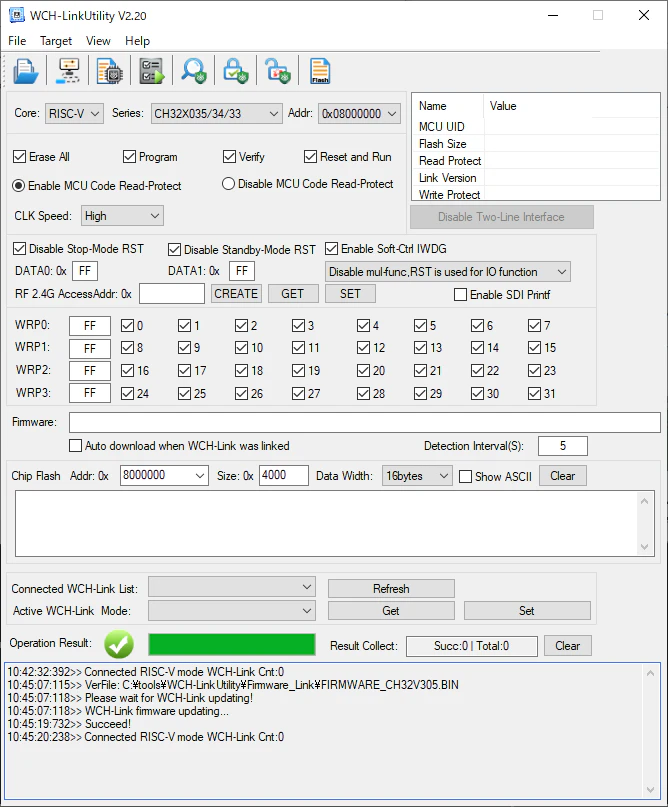Click in the Firmware path field

364,423
